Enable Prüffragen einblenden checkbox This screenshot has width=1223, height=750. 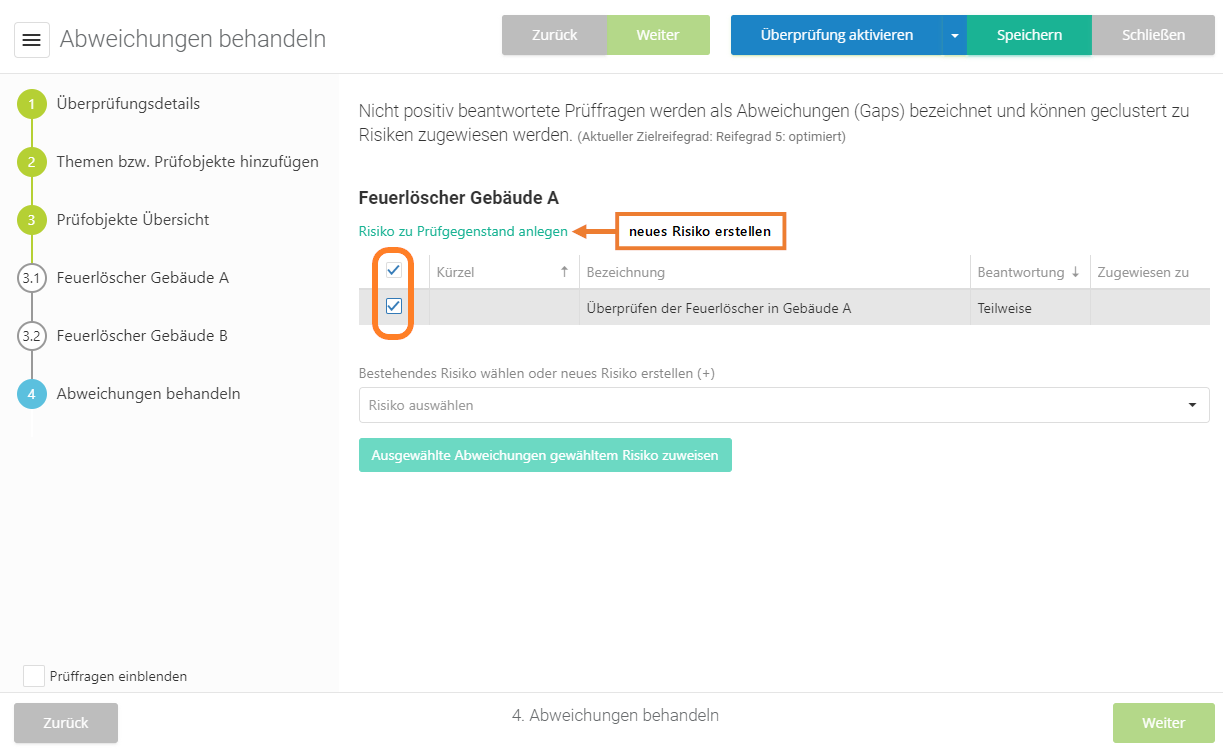click(34, 676)
